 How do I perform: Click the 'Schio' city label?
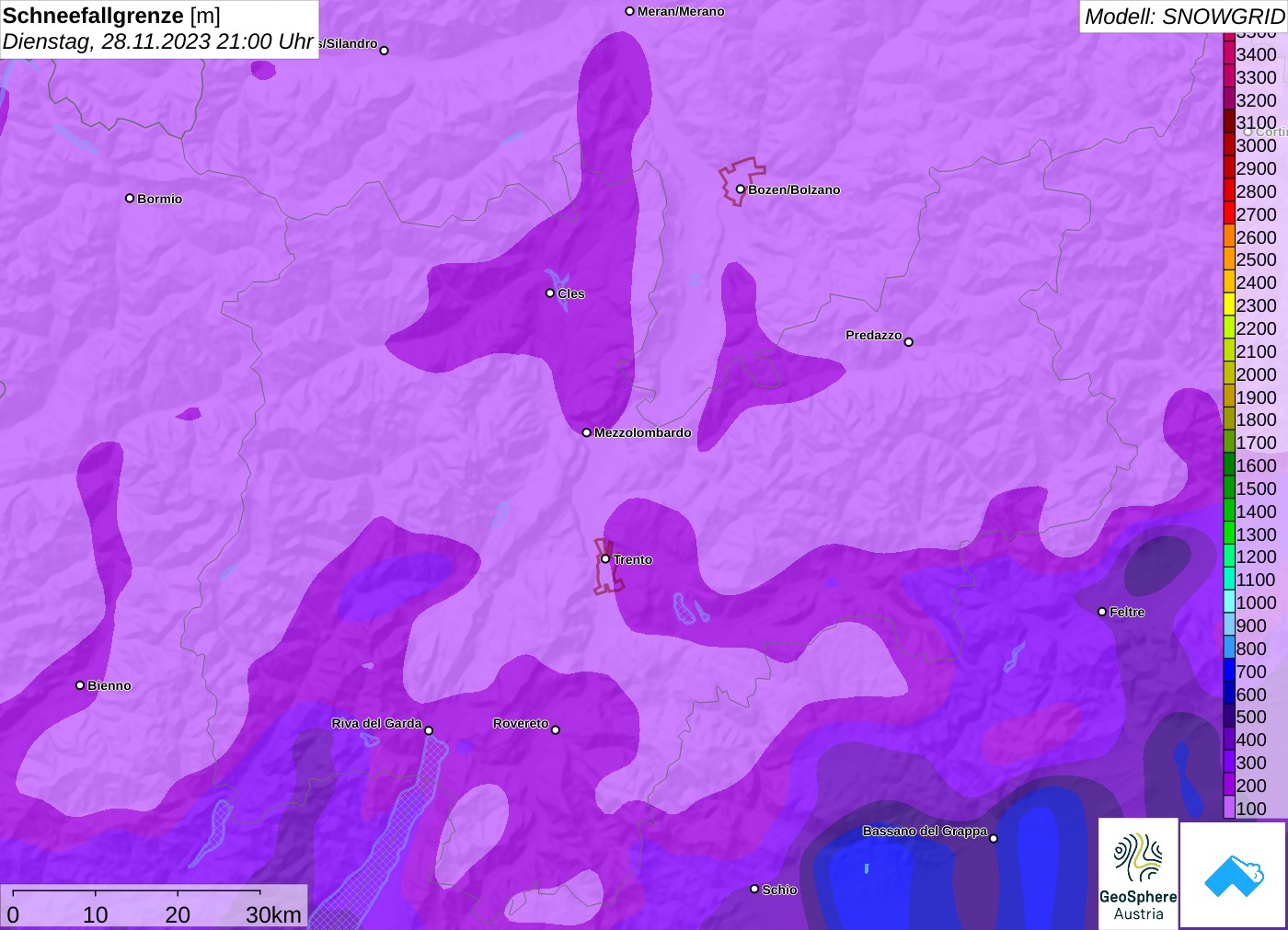(x=779, y=890)
